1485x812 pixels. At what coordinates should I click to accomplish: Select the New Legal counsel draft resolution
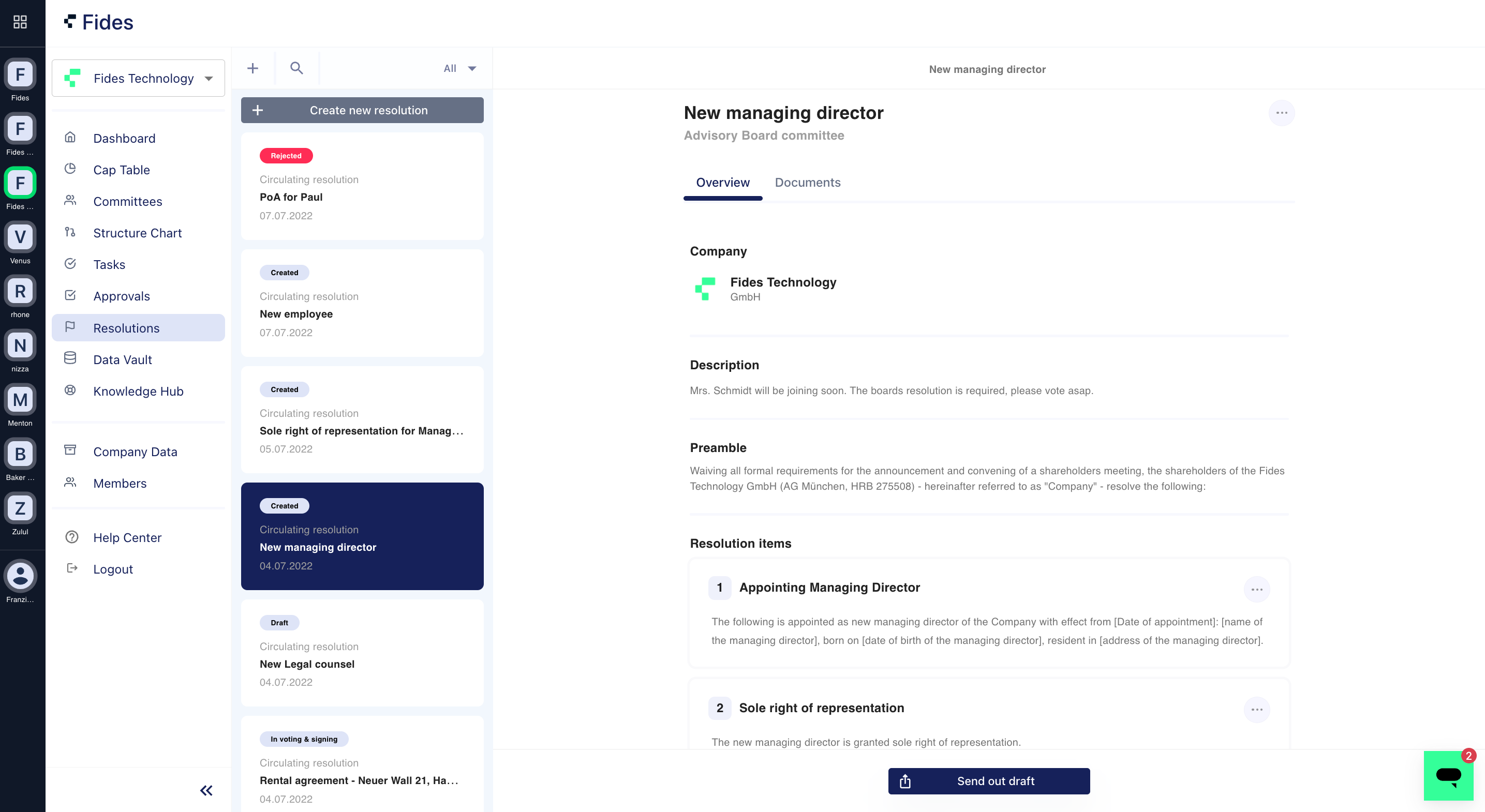362,653
